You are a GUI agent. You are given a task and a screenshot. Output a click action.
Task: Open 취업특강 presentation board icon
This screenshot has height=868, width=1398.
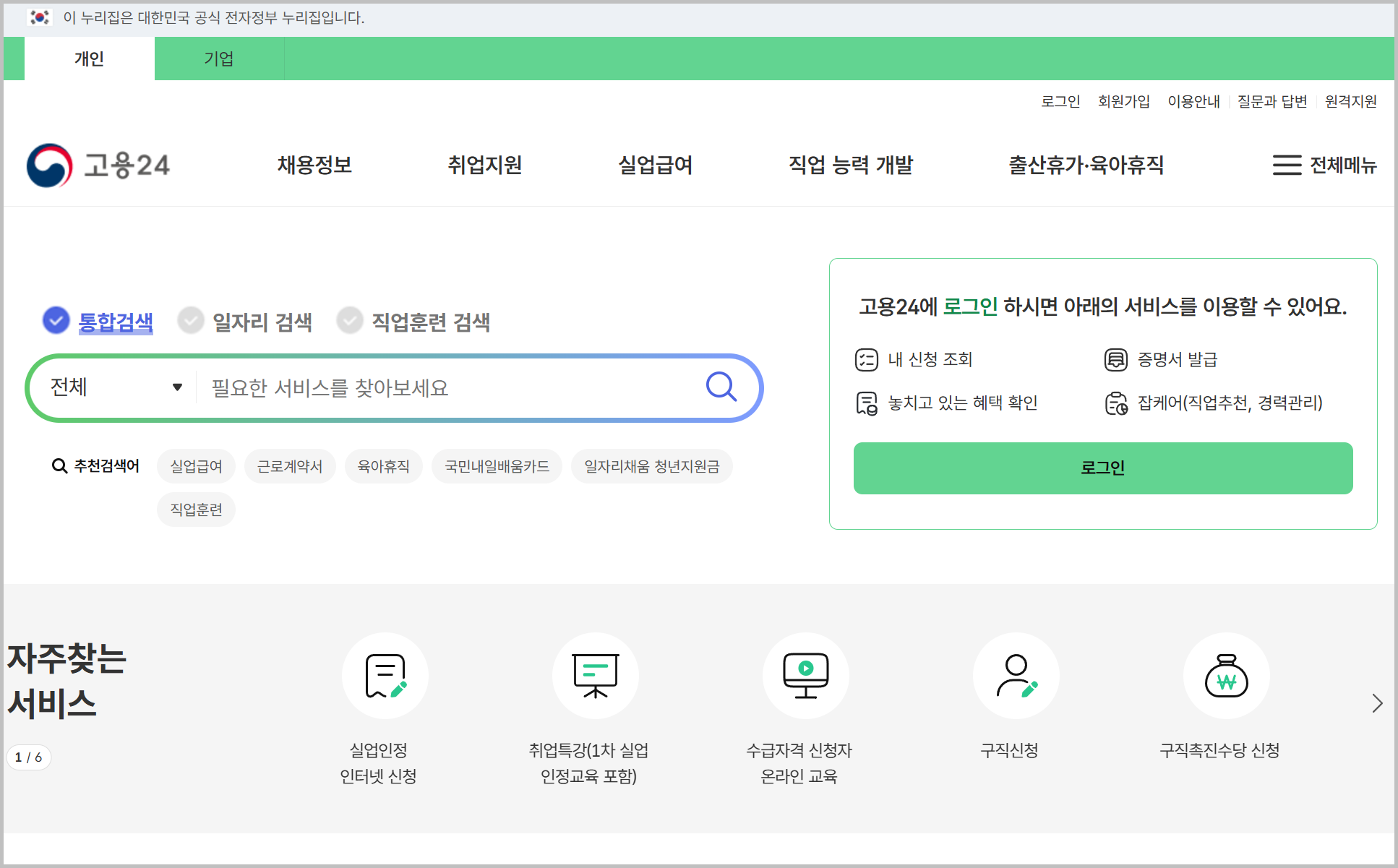click(595, 676)
